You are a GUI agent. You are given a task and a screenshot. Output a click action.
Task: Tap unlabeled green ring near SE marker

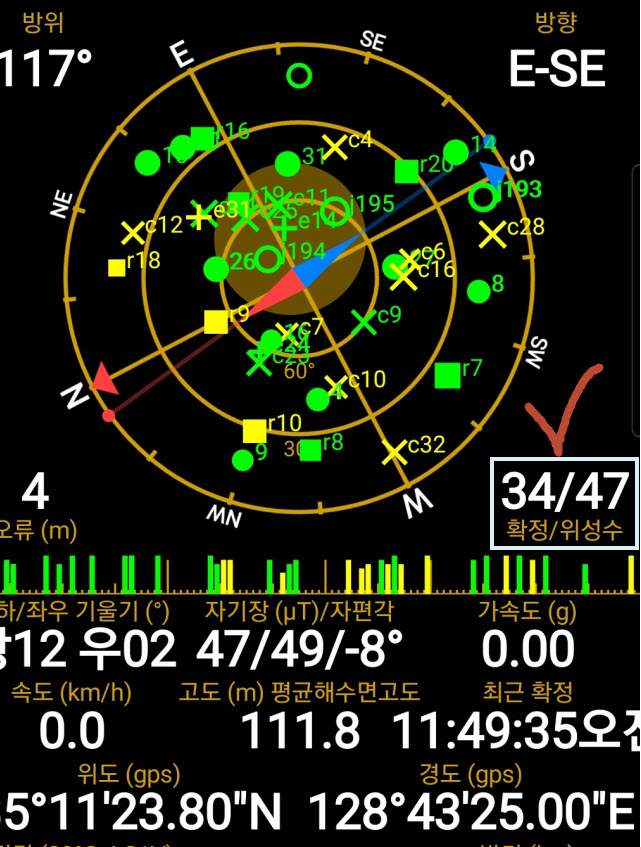299,76
